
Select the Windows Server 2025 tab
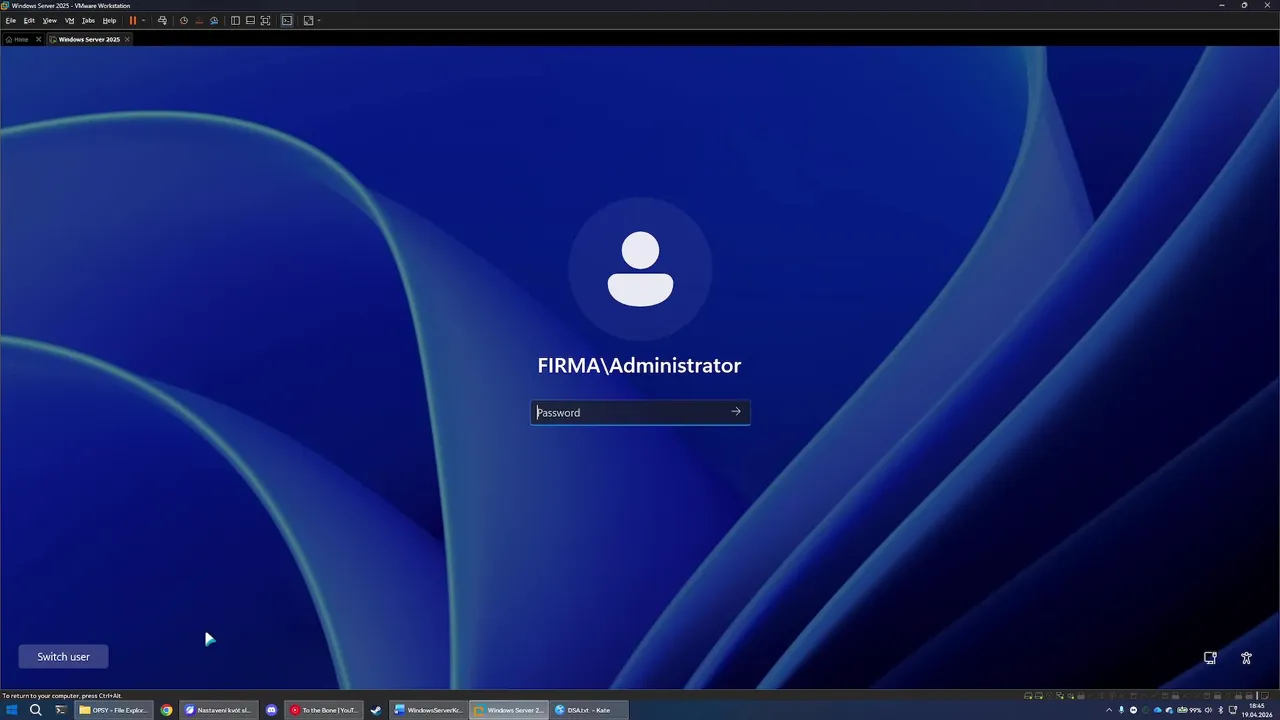pyautogui.click(x=85, y=39)
